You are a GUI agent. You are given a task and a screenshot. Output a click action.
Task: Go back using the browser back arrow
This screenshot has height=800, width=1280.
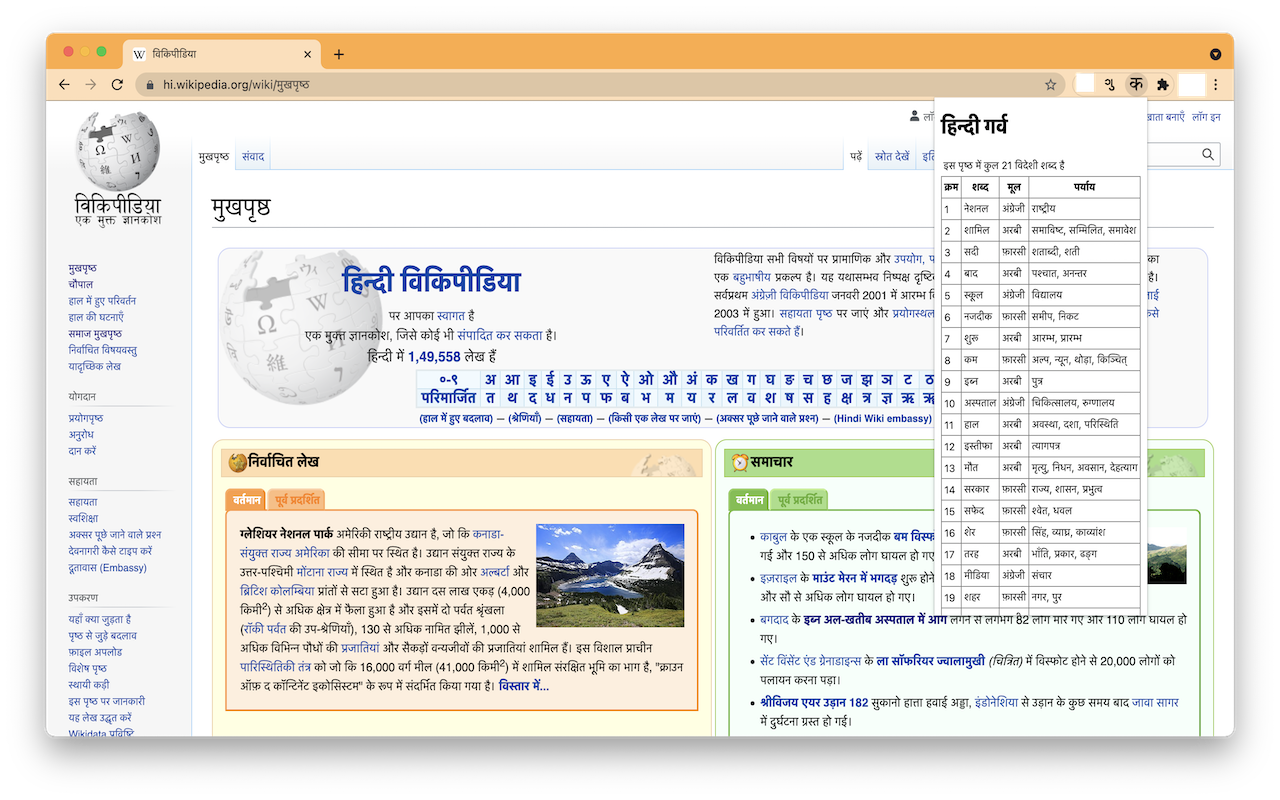pos(65,85)
